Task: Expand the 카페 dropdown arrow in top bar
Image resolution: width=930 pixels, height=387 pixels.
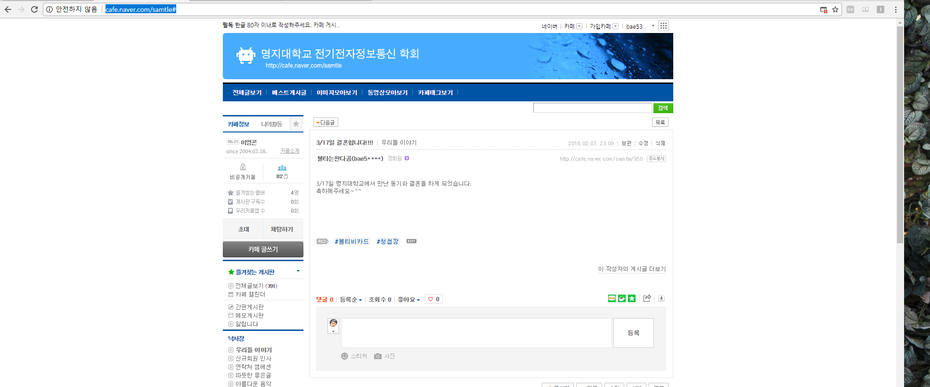Action: click(579, 26)
